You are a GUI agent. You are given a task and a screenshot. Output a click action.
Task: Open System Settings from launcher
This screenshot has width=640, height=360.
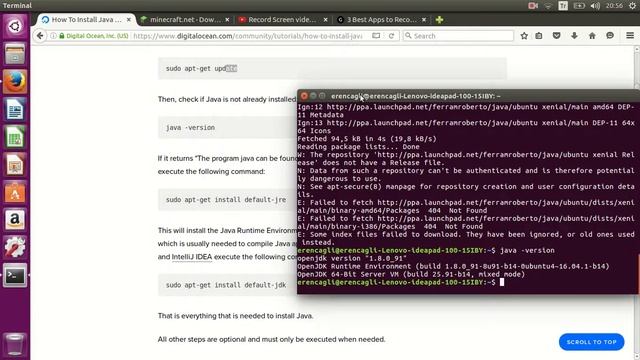click(15, 247)
